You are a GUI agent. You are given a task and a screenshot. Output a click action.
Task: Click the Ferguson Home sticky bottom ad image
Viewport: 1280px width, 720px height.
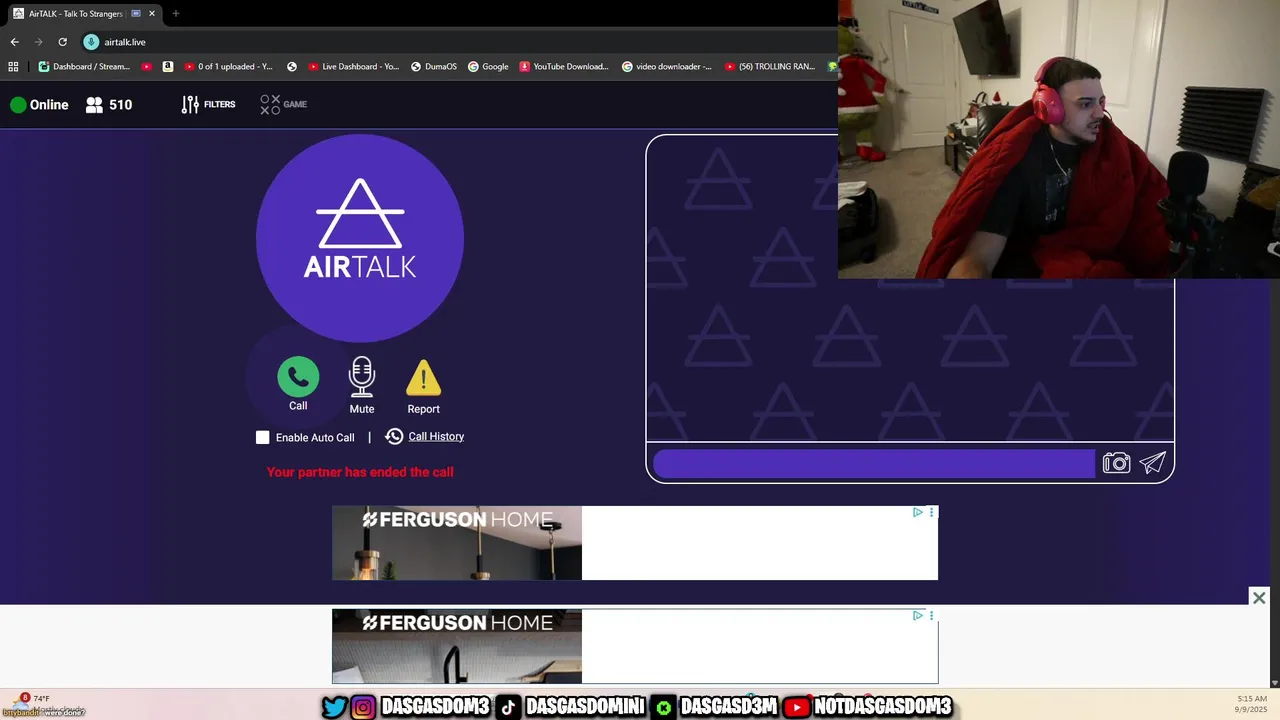[457, 646]
